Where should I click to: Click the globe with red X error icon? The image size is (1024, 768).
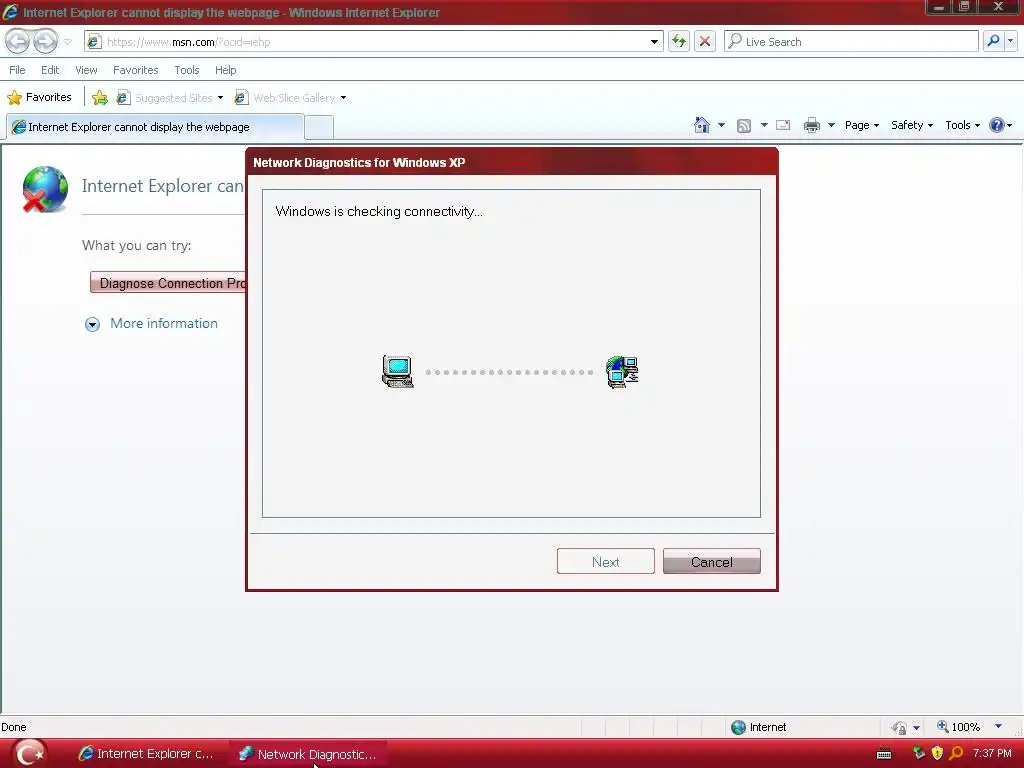click(44, 189)
